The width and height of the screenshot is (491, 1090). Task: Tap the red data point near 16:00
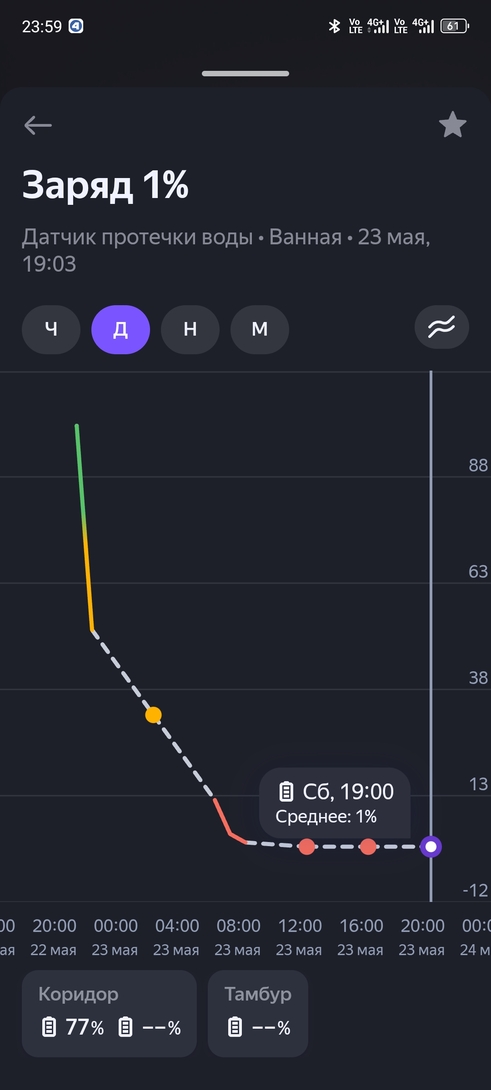click(368, 846)
